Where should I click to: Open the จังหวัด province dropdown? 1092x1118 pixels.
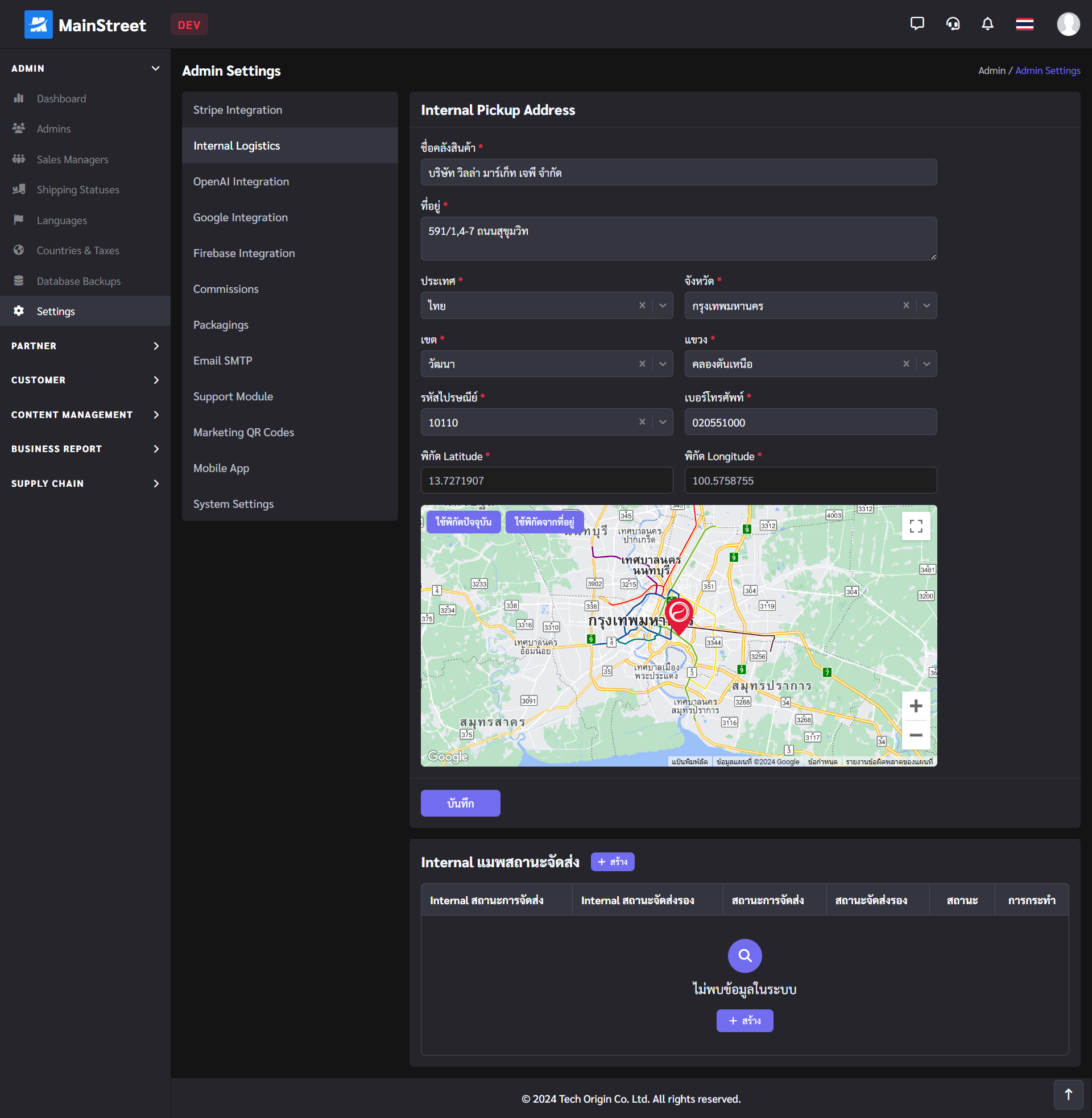(x=926, y=306)
